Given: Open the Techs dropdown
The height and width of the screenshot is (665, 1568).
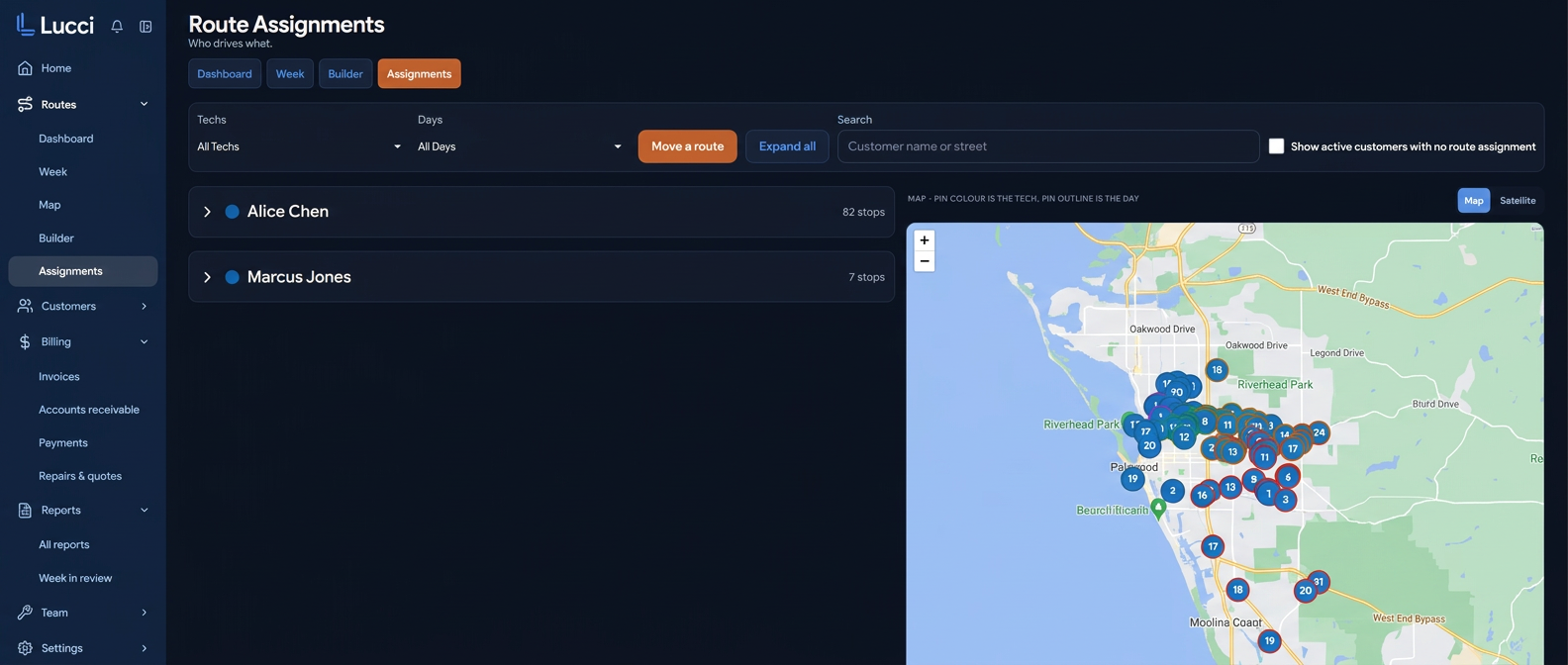Looking at the screenshot, I should coord(299,146).
